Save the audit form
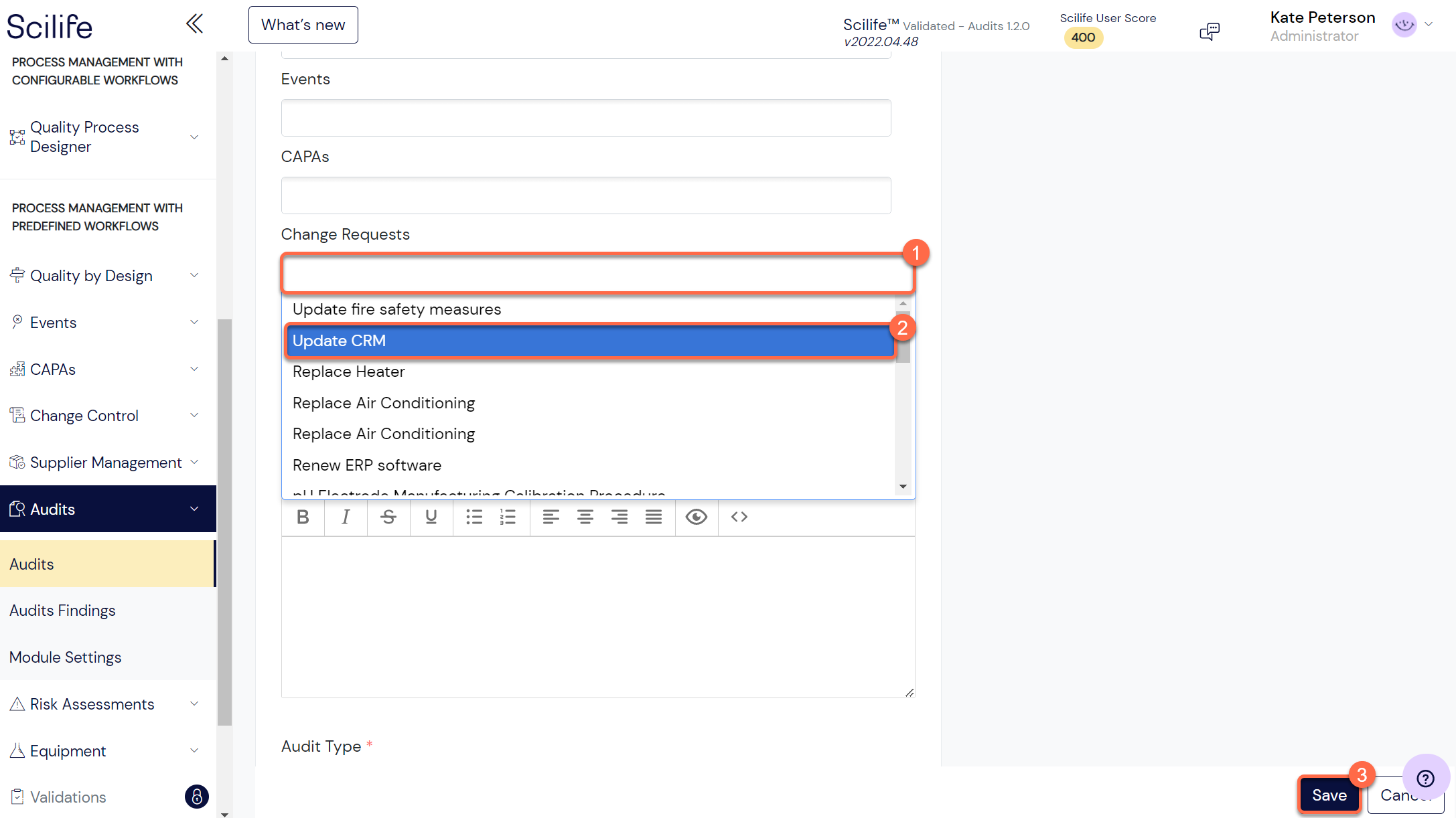Viewport: 1456px width, 818px height. tap(1329, 795)
